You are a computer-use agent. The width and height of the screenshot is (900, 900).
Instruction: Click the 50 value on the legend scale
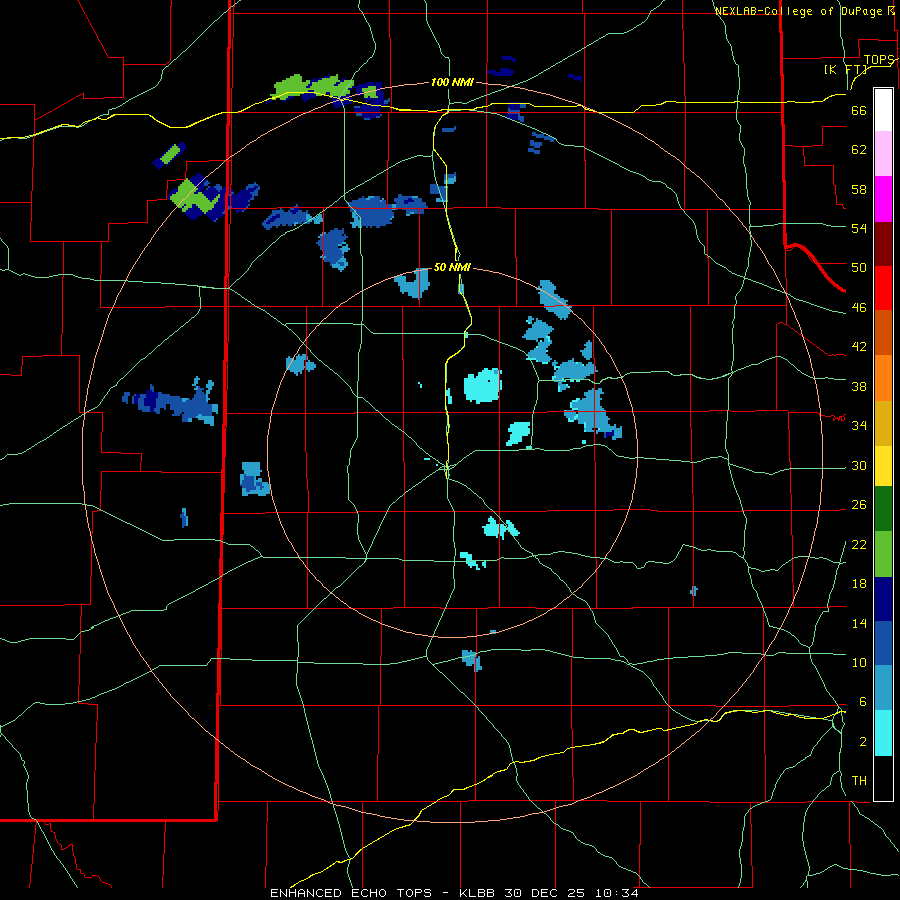click(x=859, y=267)
